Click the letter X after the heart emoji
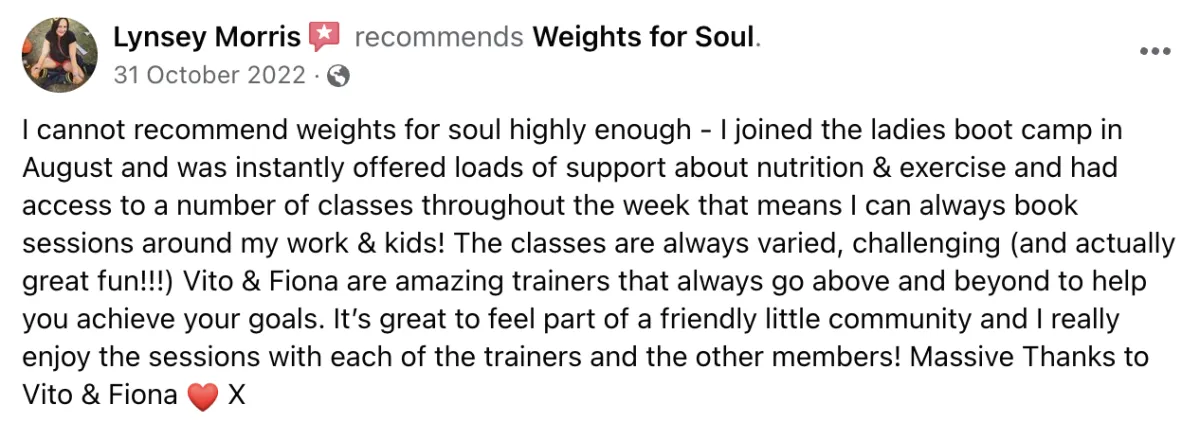The height and width of the screenshot is (422, 1200). pyautogui.click(x=236, y=395)
